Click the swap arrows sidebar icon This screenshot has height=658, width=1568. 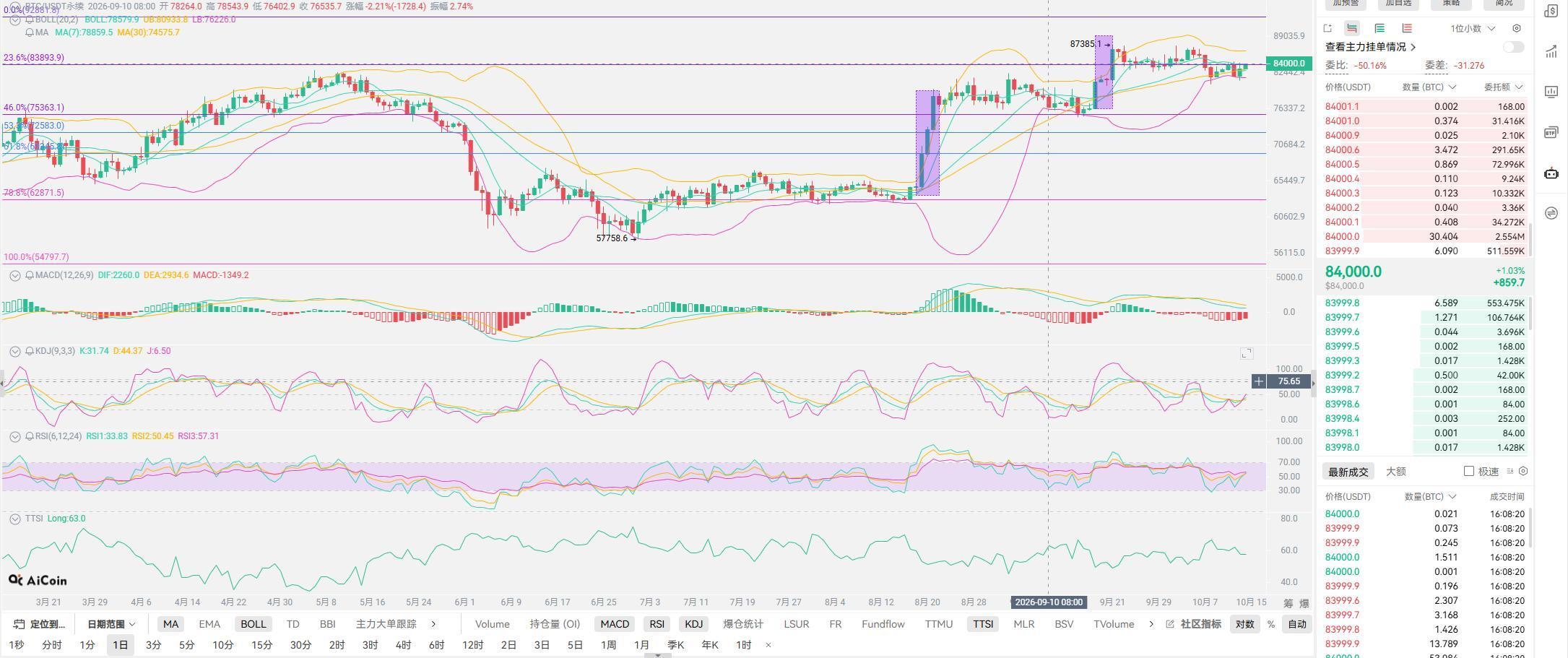pyautogui.click(x=1551, y=213)
